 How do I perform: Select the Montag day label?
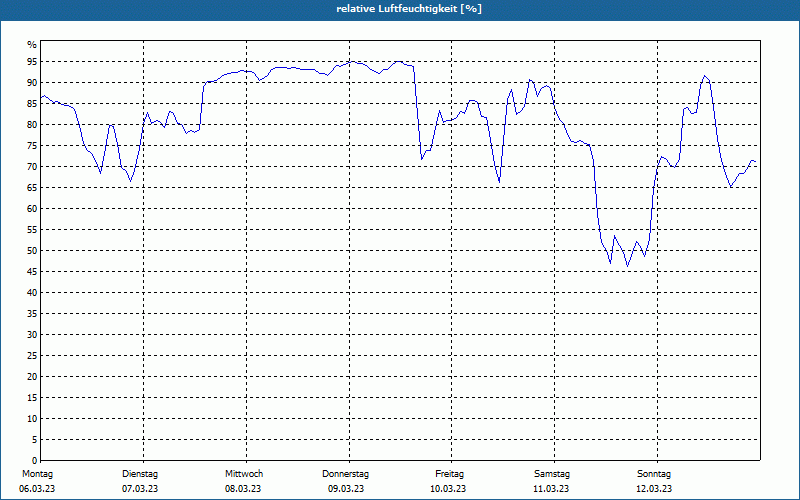coord(38,474)
